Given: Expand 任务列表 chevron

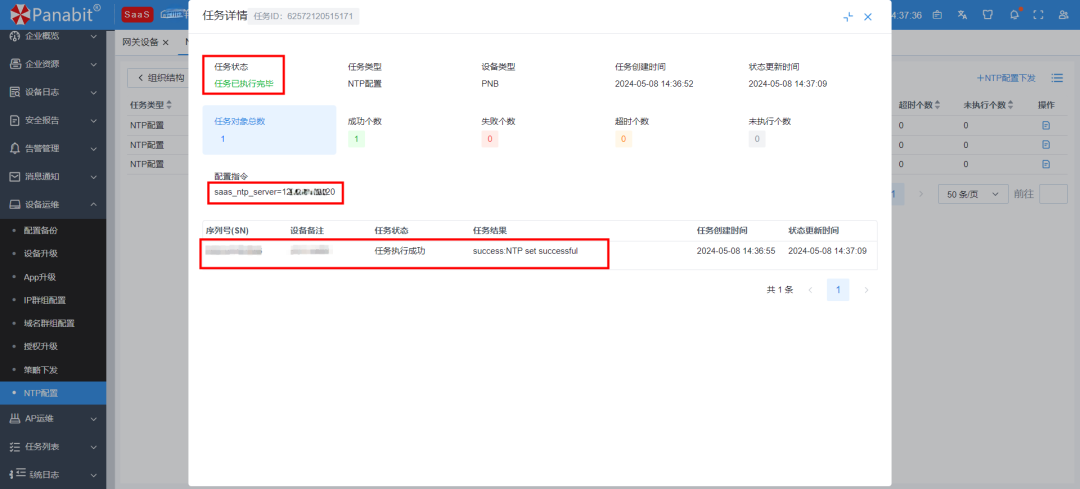Looking at the screenshot, I should pos(94,446).
